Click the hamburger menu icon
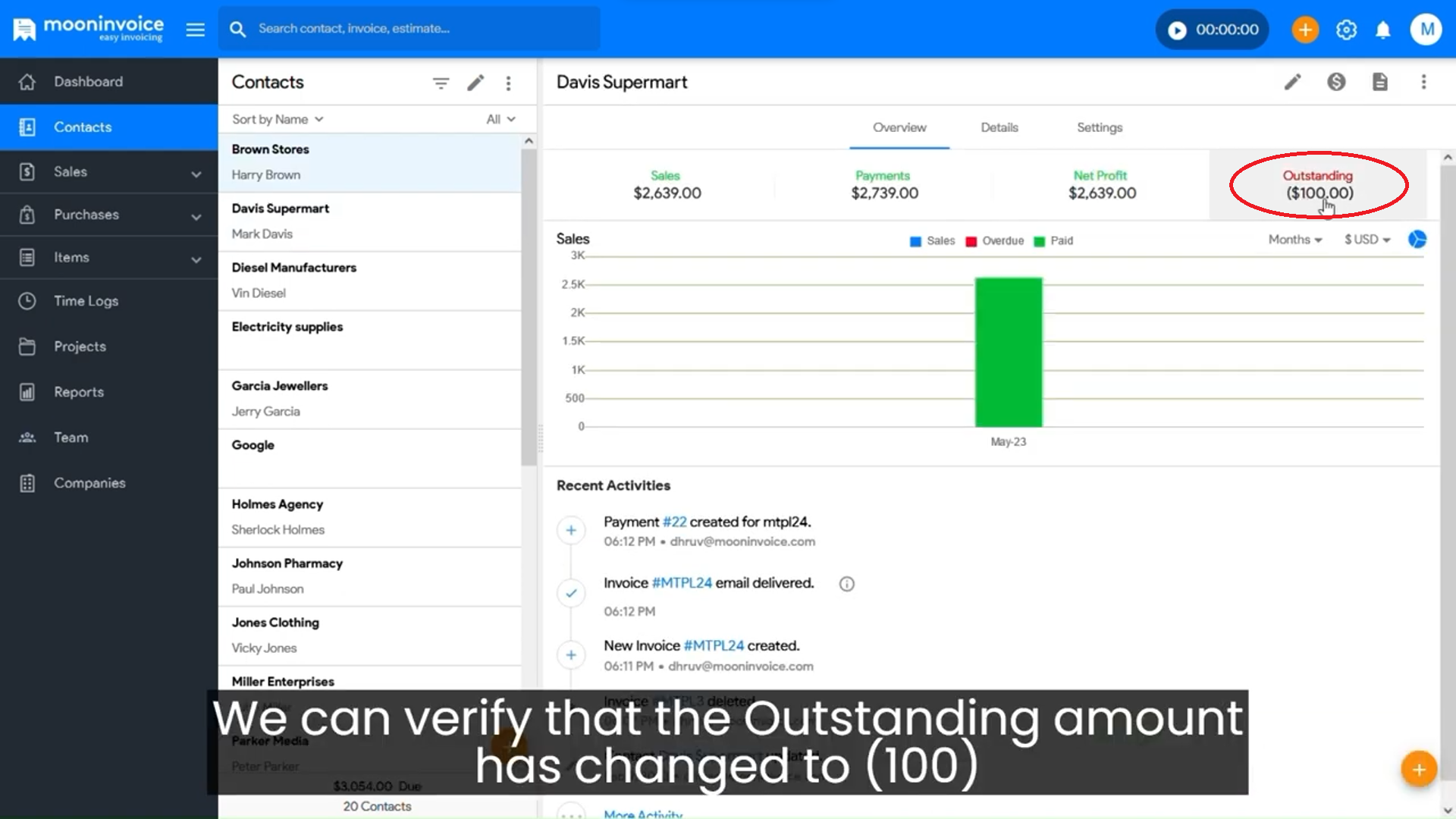The image size is (1456, 819). 196,30
